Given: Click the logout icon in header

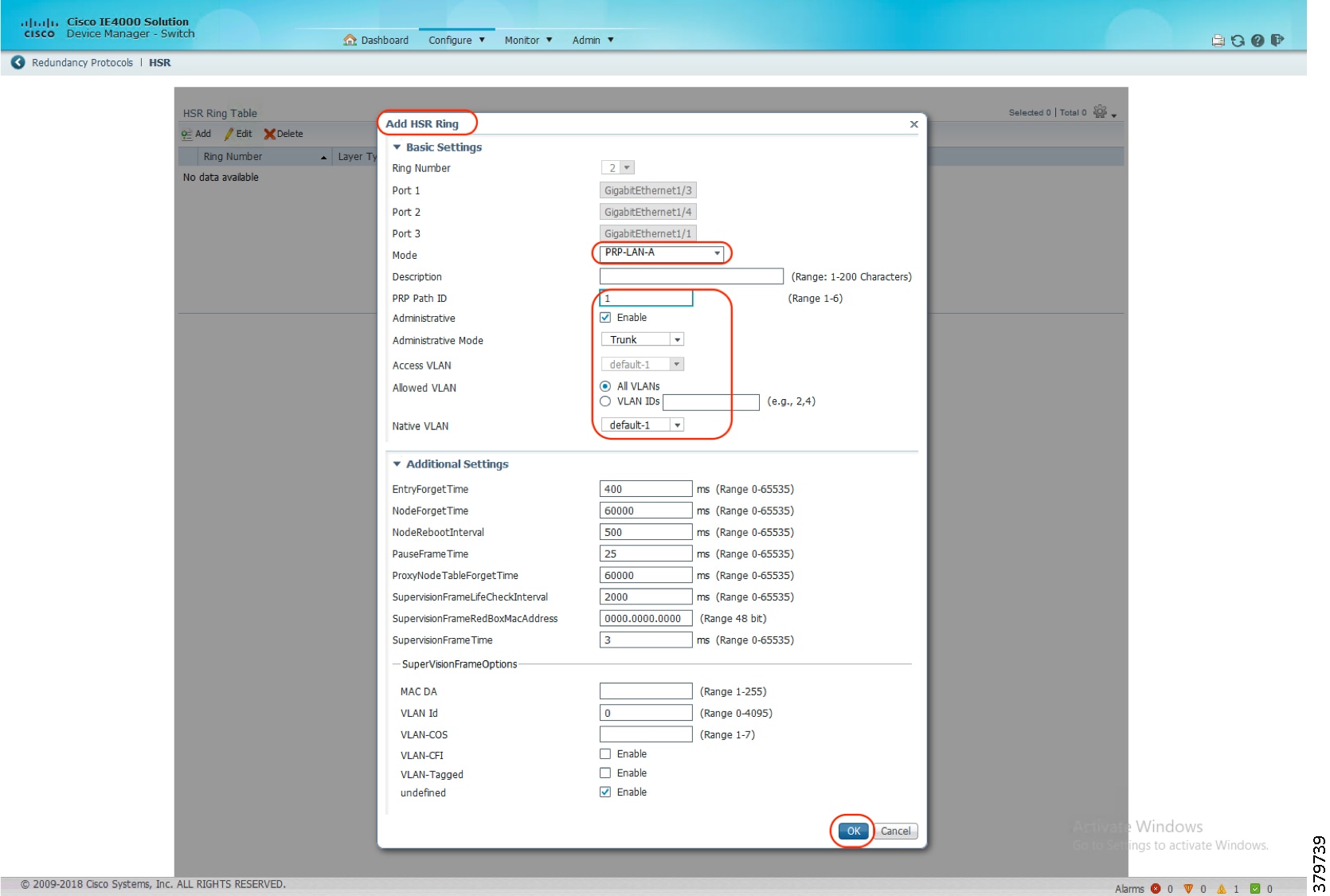Looking at the screenshot, I should point(1277,40).
